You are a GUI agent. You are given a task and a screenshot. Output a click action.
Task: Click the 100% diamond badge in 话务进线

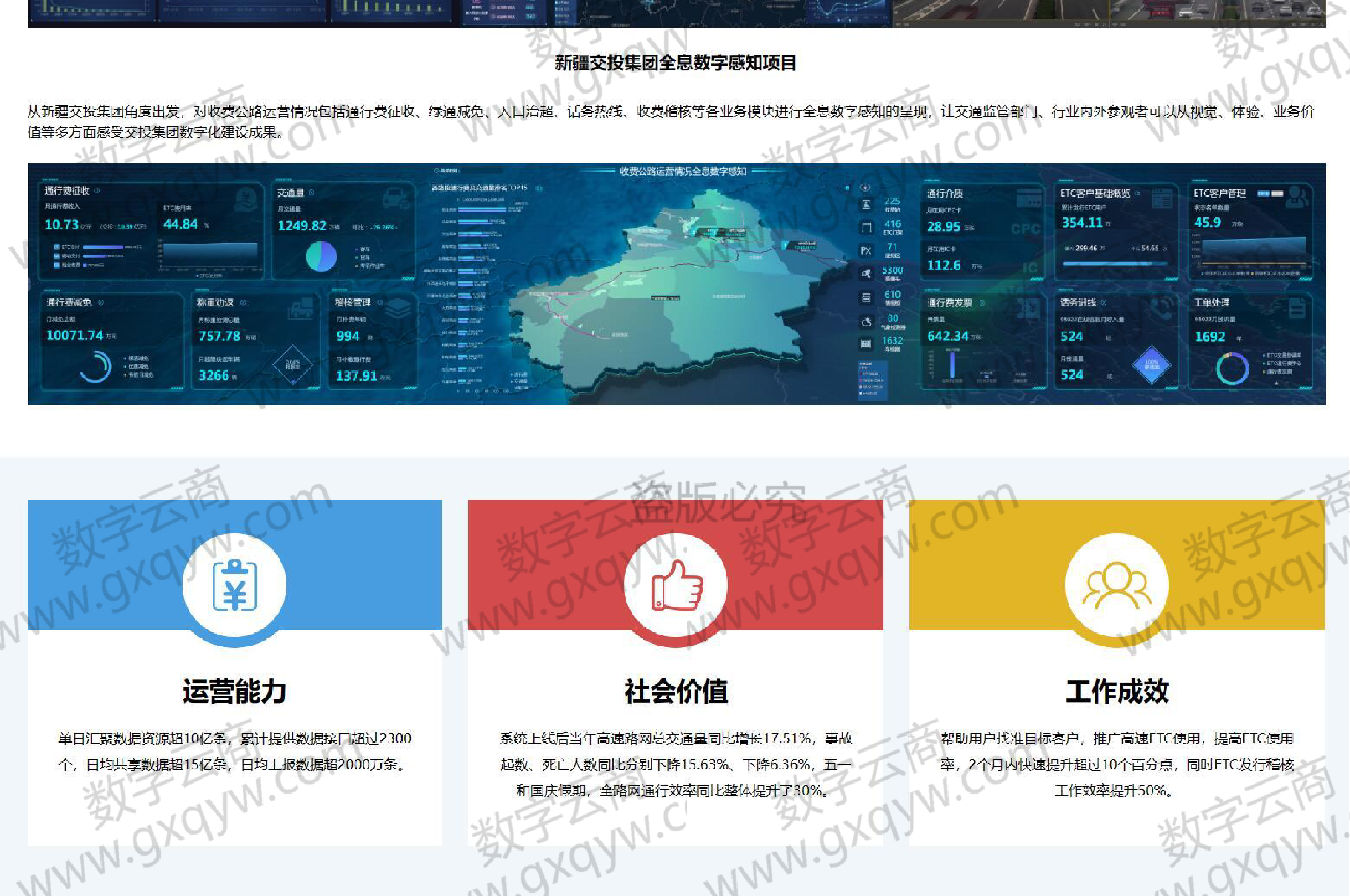tap(1152, 364)
